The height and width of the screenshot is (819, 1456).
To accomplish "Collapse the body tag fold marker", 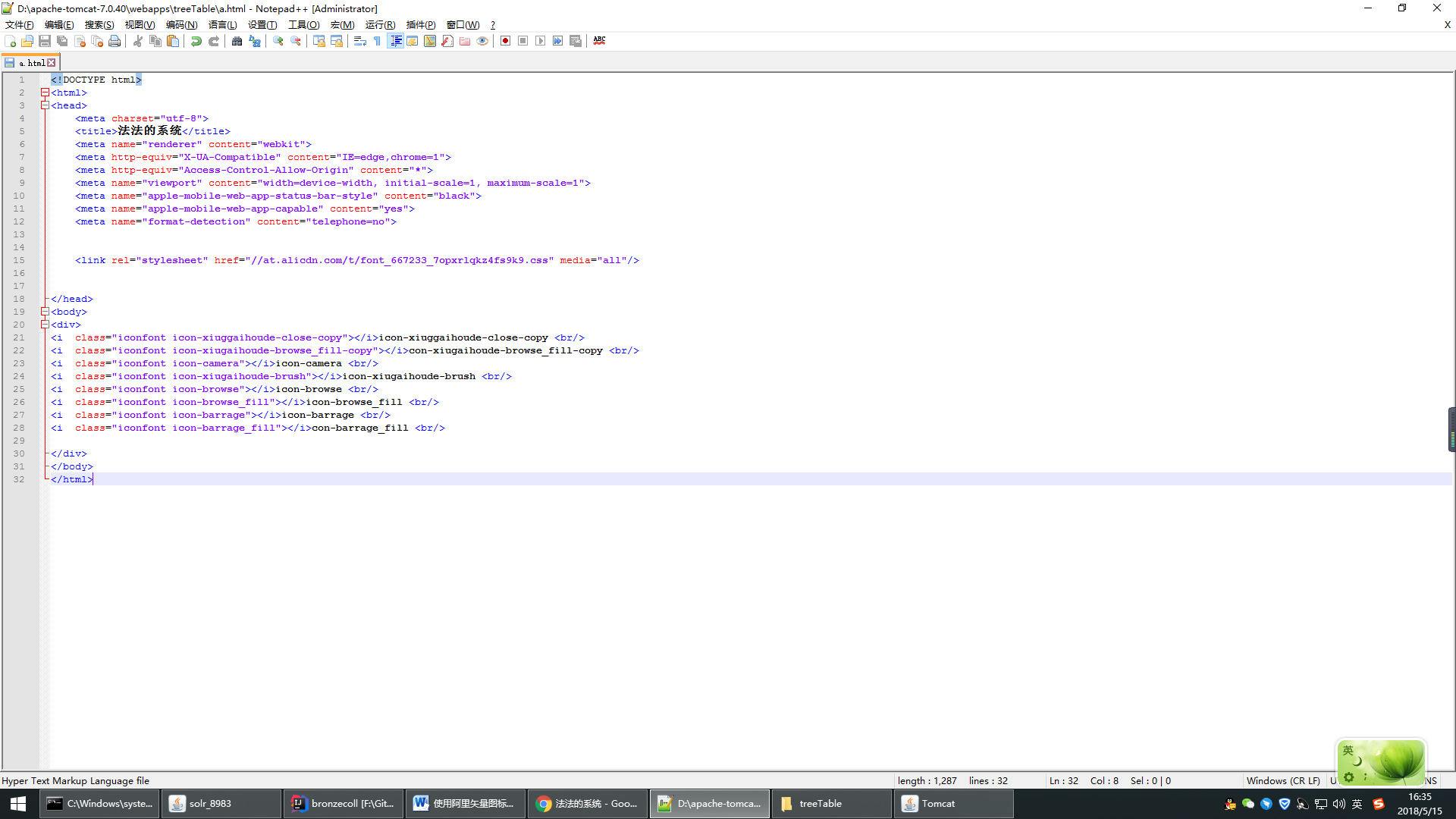I will (x=45, y=312).
